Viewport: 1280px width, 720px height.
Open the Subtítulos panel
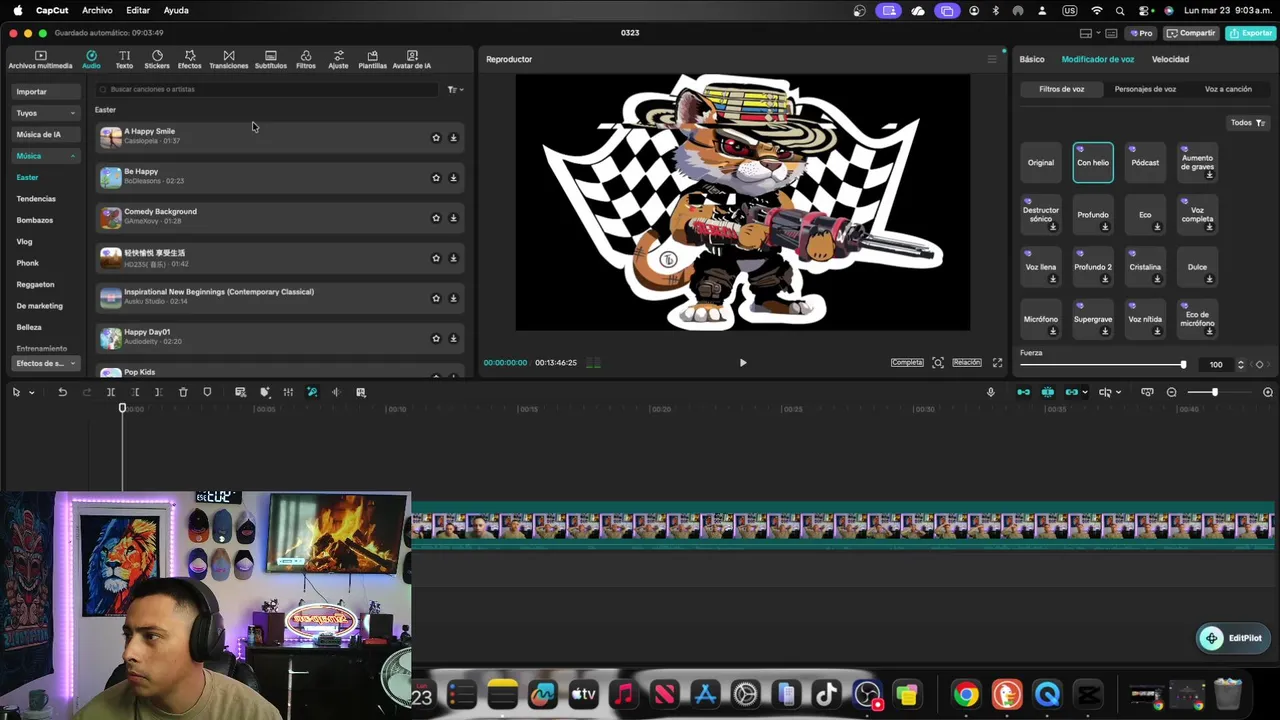(x=271, y=60)
